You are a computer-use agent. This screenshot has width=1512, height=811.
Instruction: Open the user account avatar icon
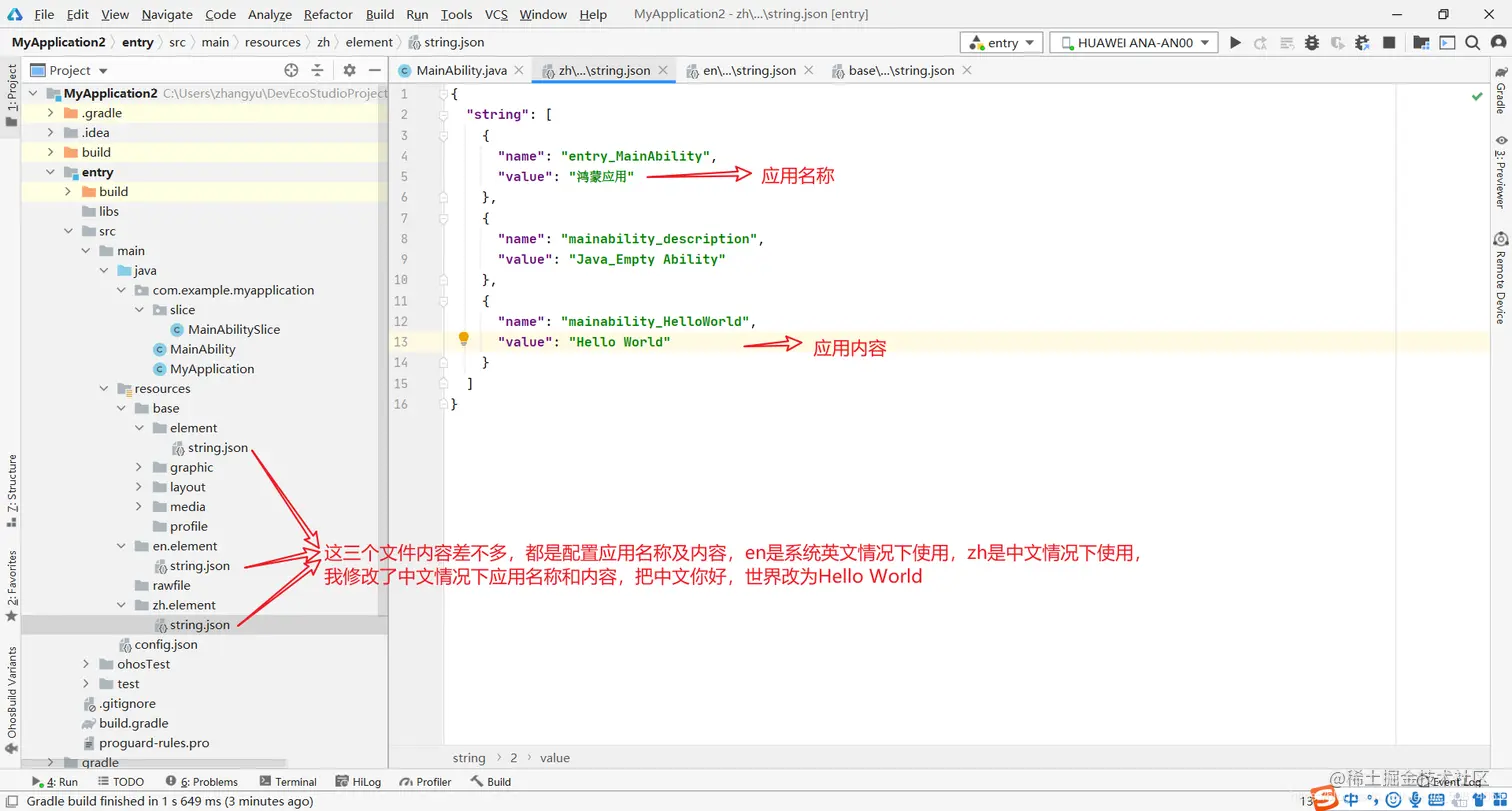1497,43
